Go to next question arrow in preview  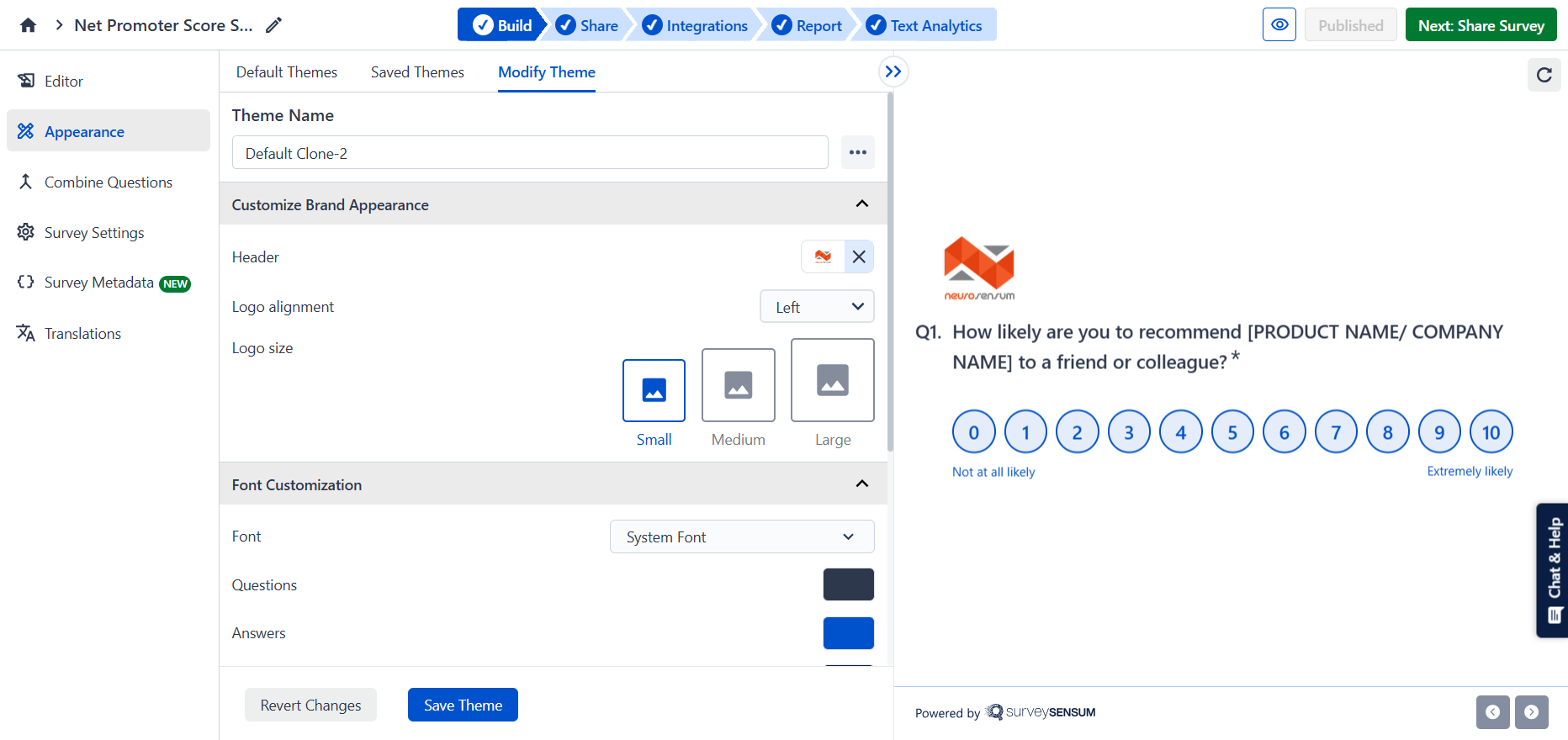point(1531,712)
